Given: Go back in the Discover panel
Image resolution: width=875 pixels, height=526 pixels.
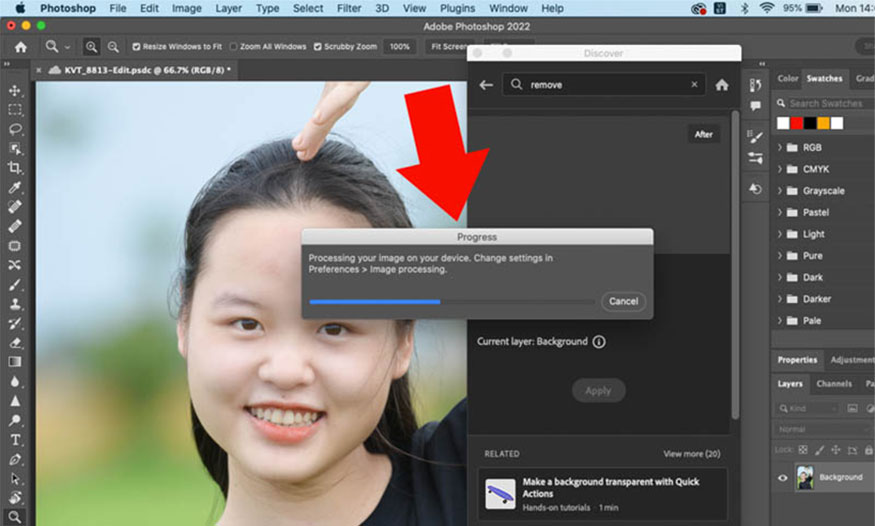Looking at the screenshot, I should [x=486, y=85].
